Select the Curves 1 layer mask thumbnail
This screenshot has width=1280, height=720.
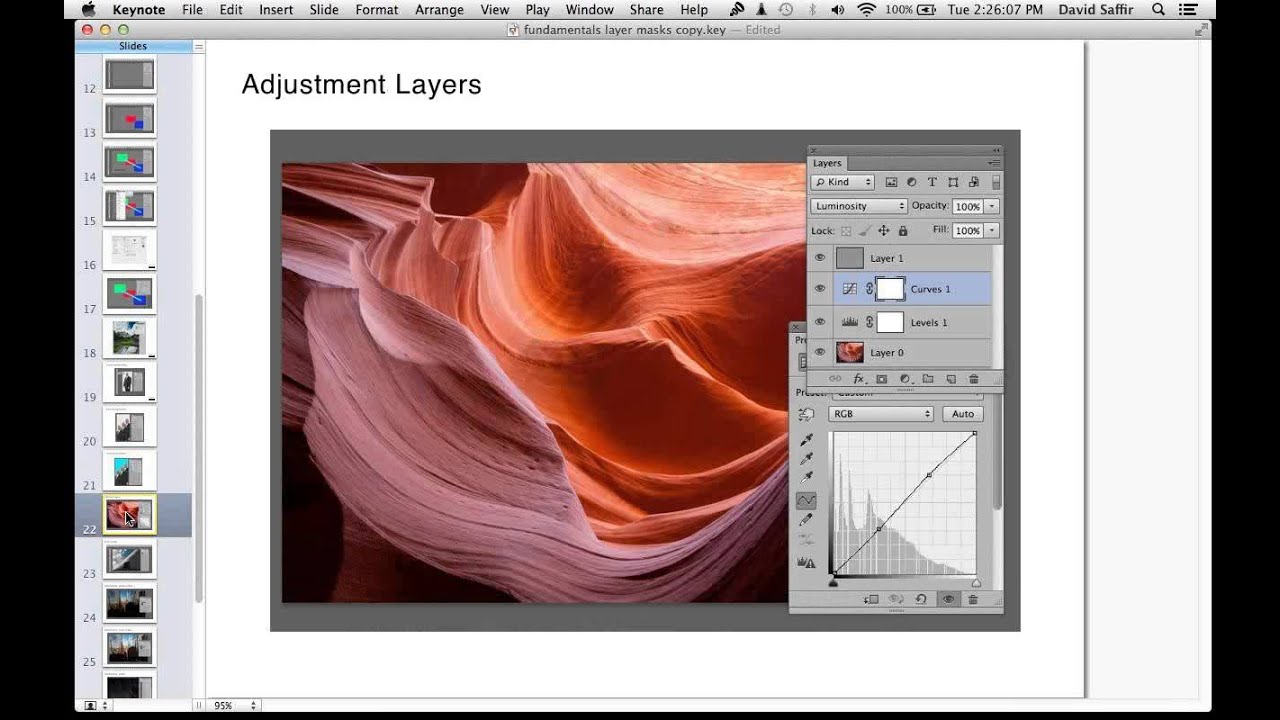[x=890, y=289]
